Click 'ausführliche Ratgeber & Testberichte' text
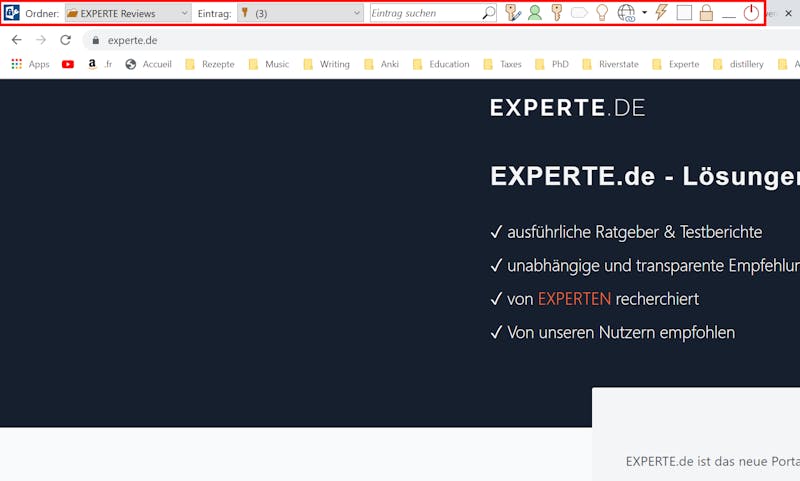 coord(635,232)
